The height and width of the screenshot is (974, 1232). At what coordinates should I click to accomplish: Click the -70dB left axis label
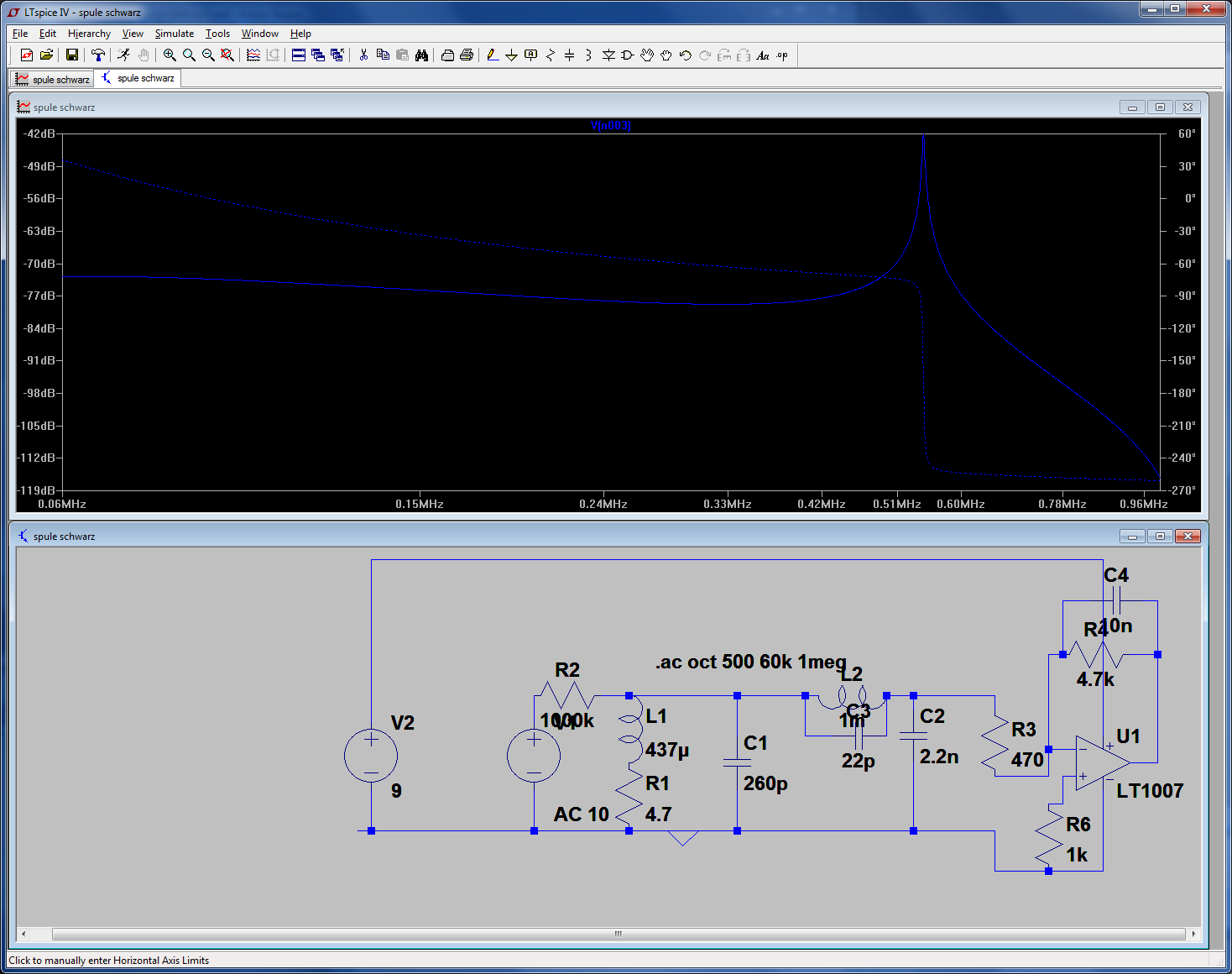tap(39, 264)
